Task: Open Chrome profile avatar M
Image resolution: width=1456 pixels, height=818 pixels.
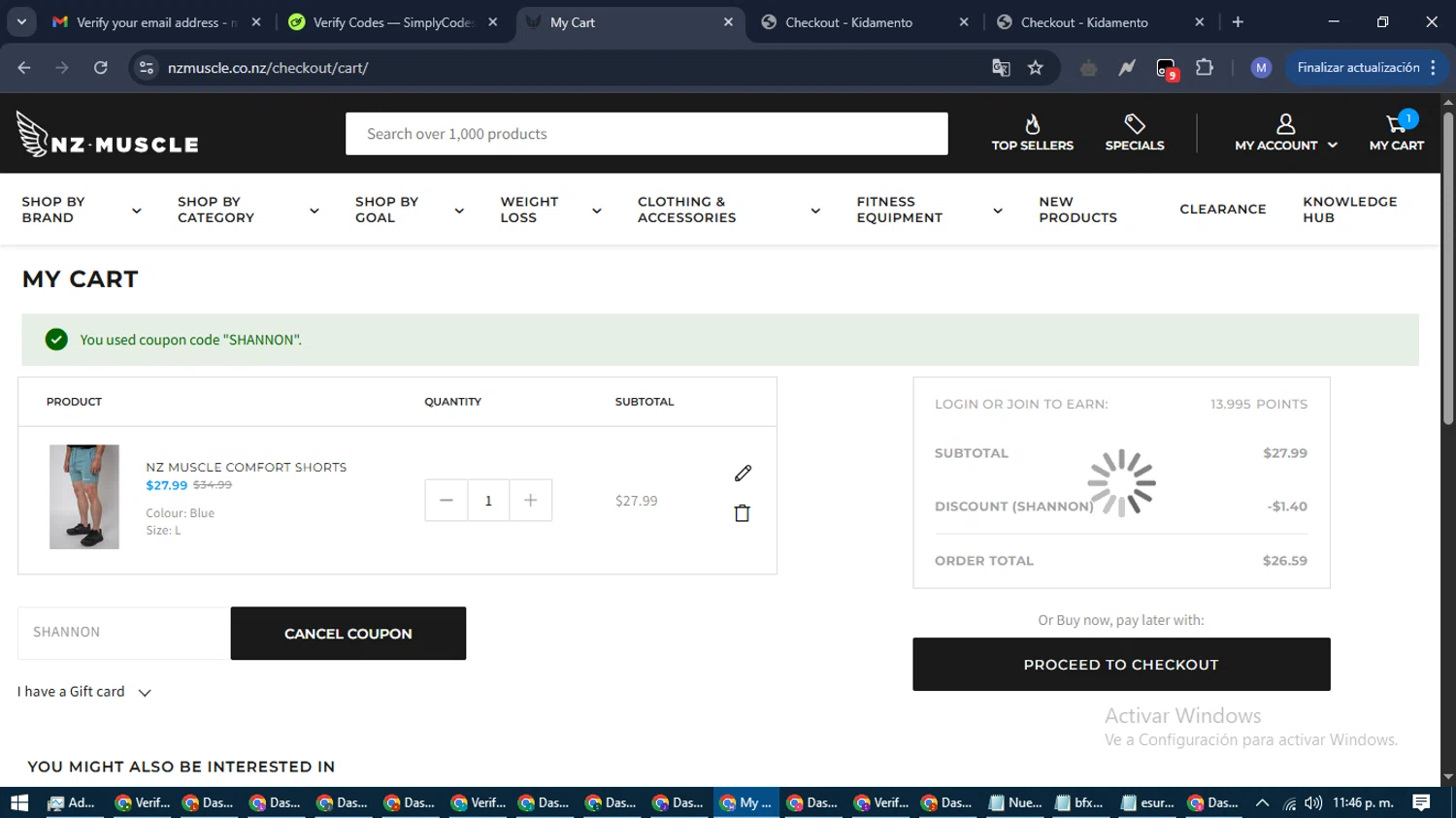Action: pos(1261,68)
